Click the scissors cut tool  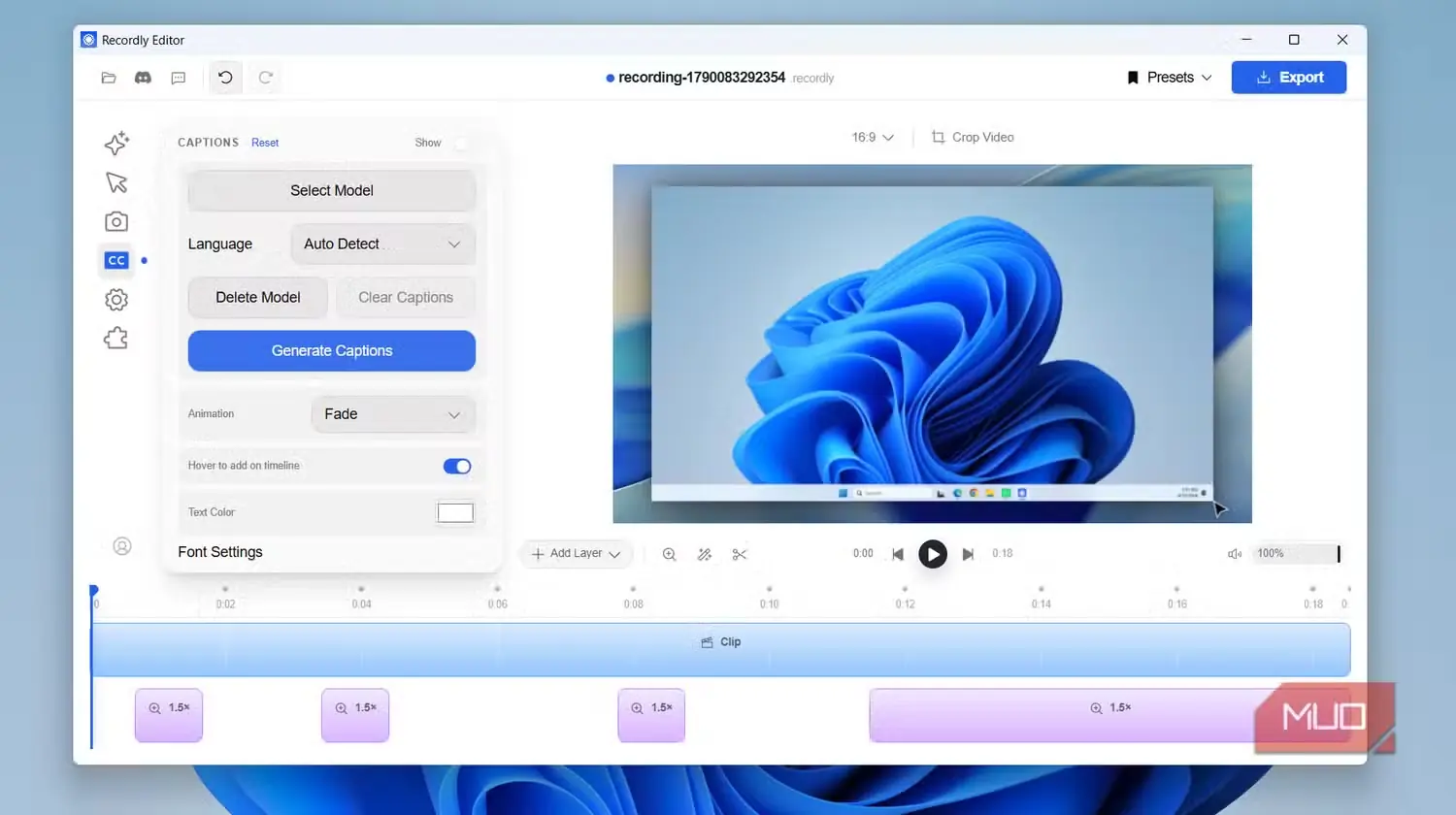[x=740, y=554]
